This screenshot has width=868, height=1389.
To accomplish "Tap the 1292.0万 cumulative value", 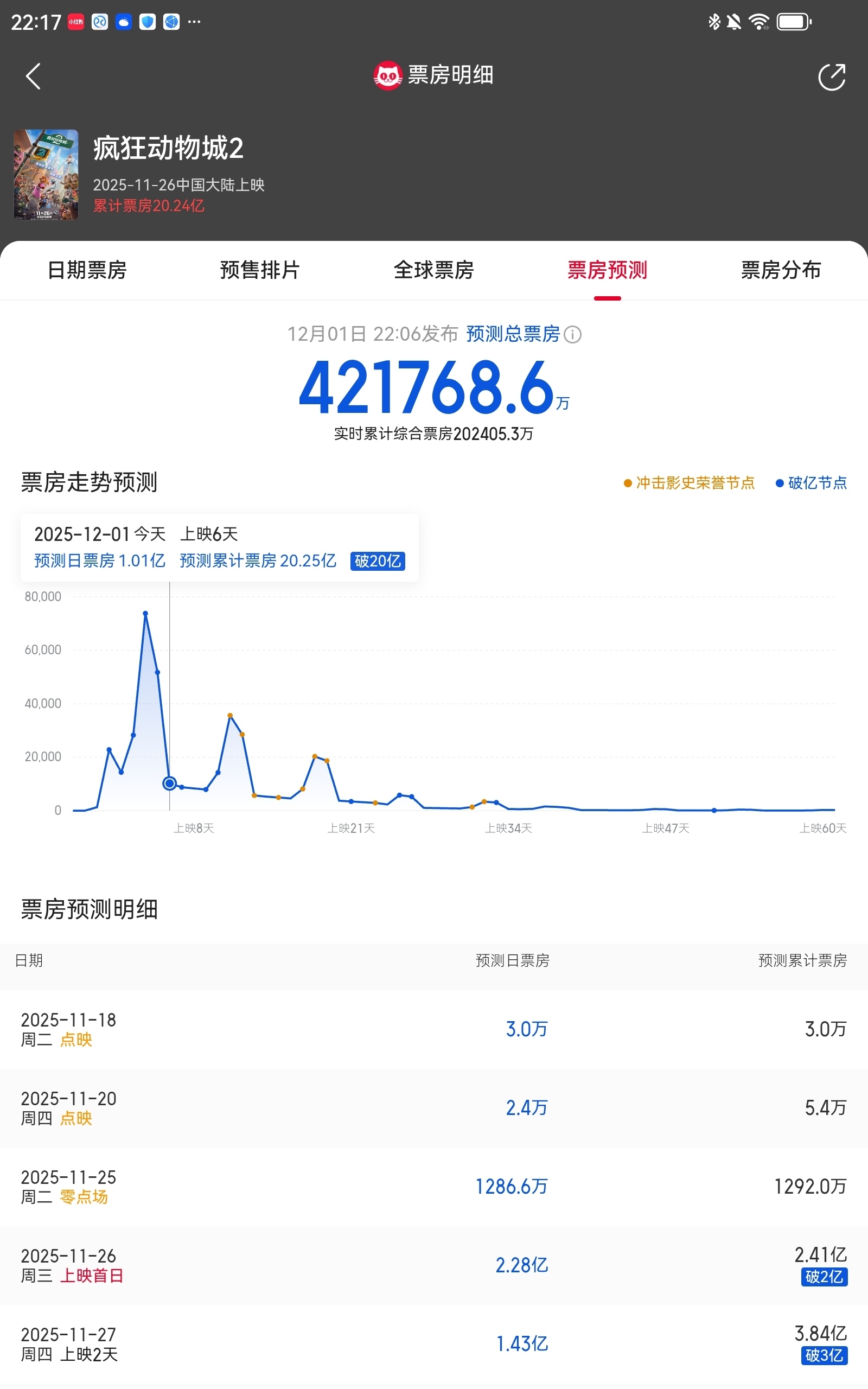I will point(810,1187).
